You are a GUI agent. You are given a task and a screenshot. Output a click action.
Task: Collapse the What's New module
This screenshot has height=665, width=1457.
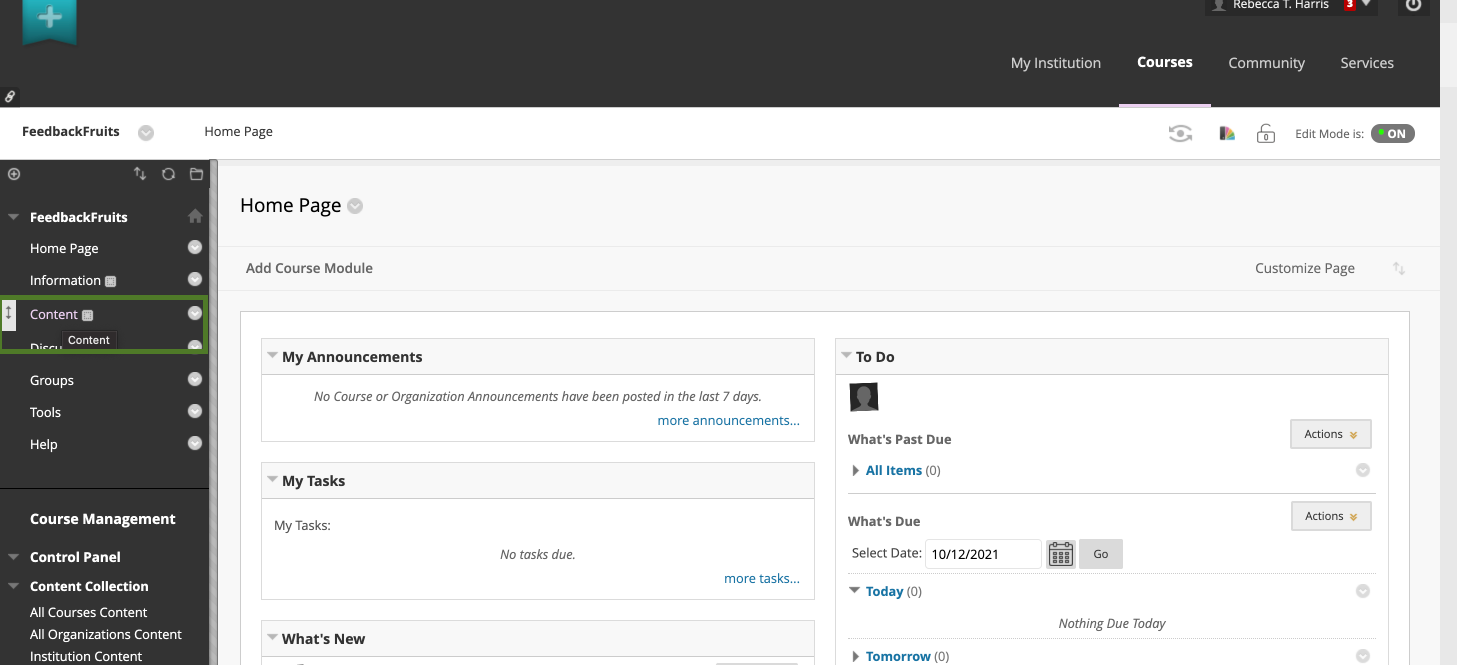[x=272, y=638]
